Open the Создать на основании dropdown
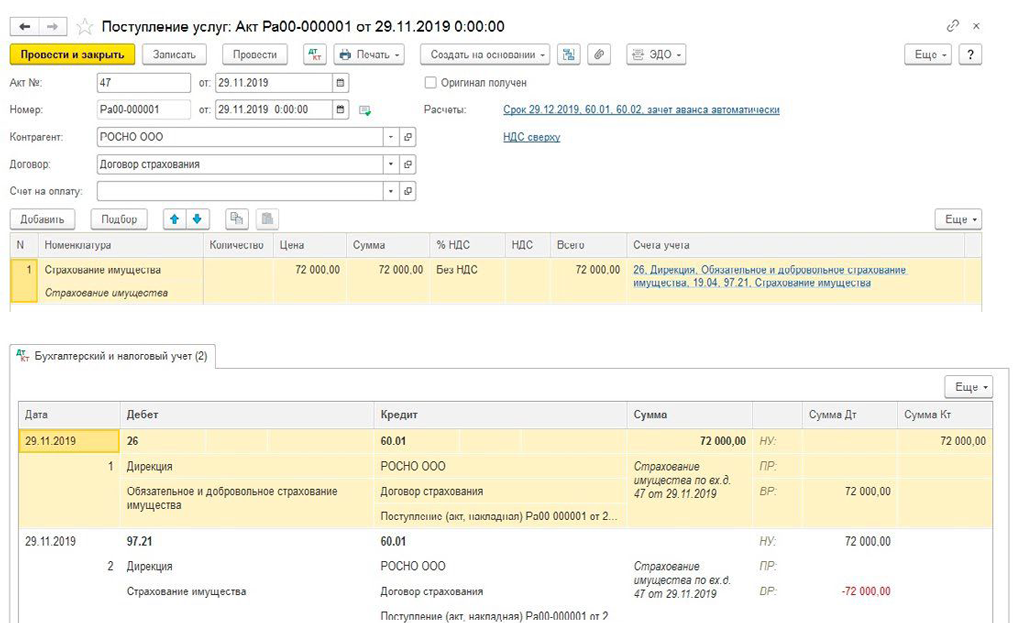Image resolution: width=1024 pixels, height=623 pixels. tap(485, 55)
